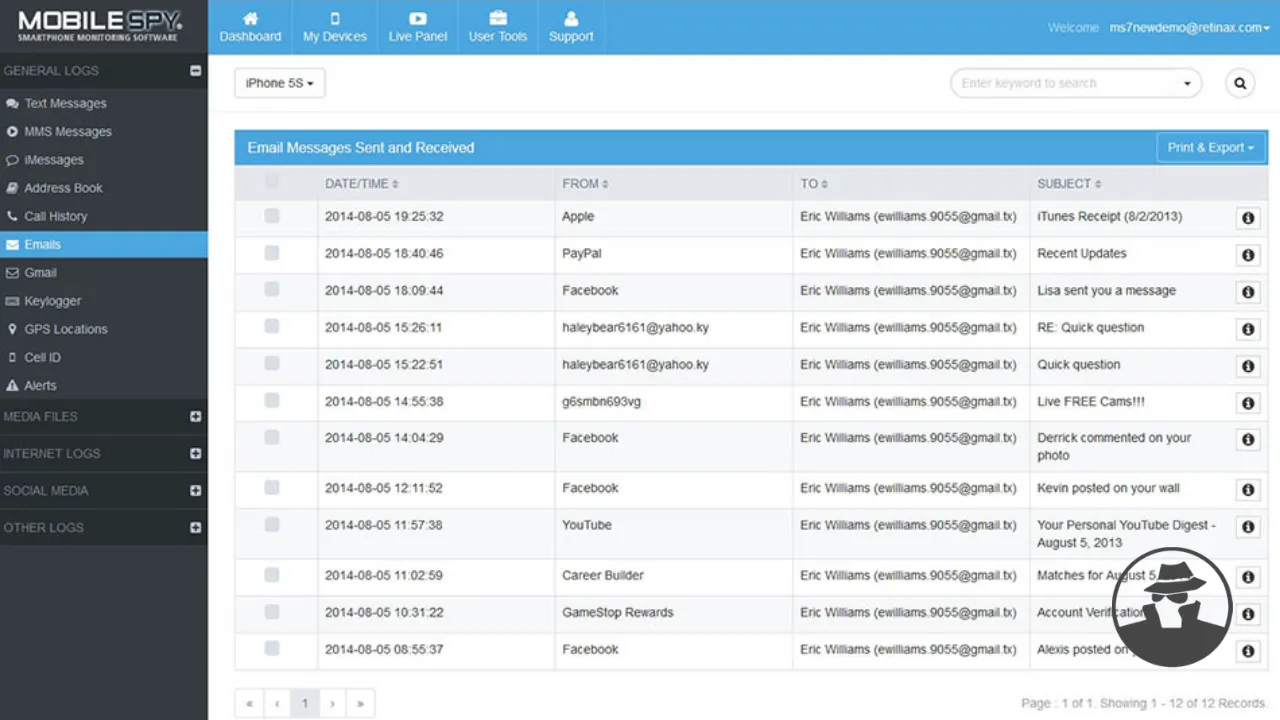Expand the Internet Logs section
Viewport: 1280px width, 720px height.
pyautogui.click(x=196, y=454)
